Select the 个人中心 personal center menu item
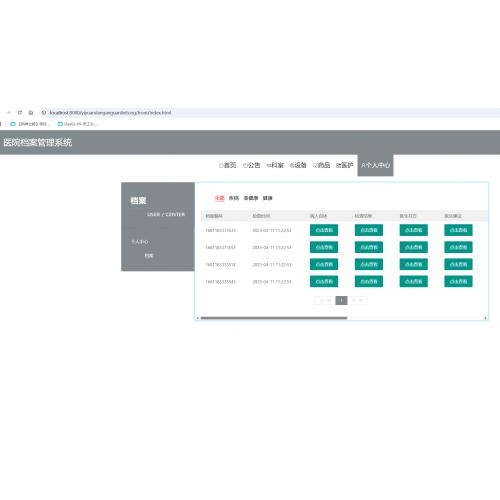The height and width of the screenshot is (500, 500). [x=375, y=165]
